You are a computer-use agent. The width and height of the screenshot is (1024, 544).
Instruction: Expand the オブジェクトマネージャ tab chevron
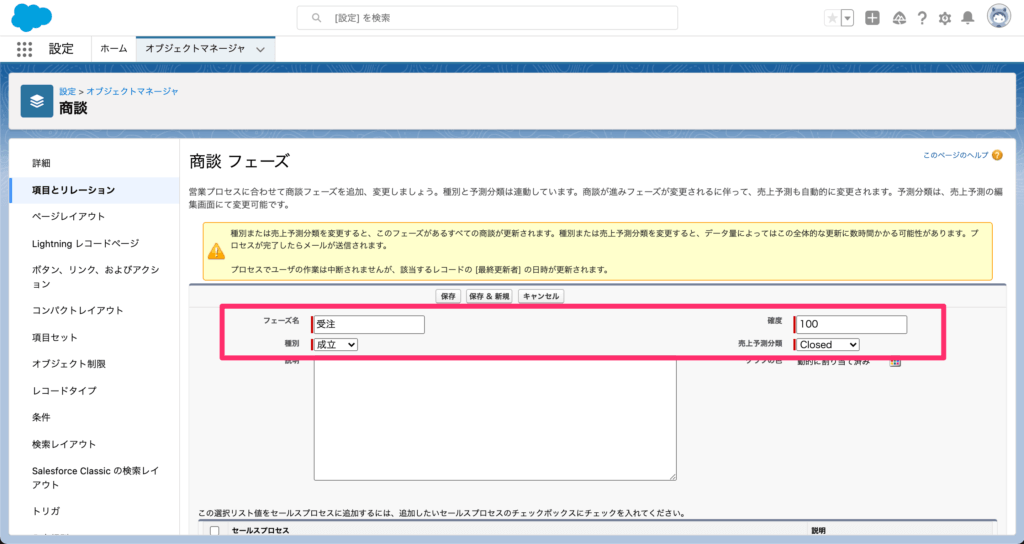pos(261,50)
